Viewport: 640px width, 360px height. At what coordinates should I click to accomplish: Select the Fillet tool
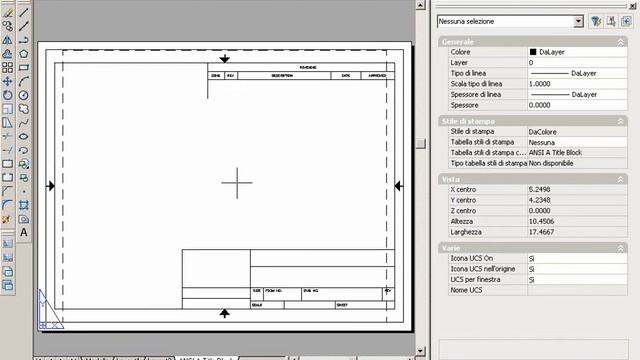tap(7, 205)
